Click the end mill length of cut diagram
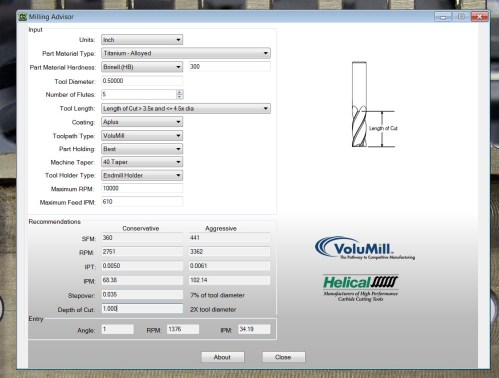The height and width of the screenshot is (378, 499). (374, 105)
